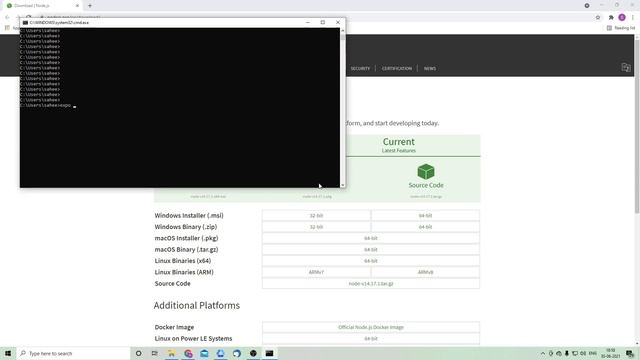Download Linux Binaries ARMv7
This screenshot has width=640, height=360.
click(316, 272)
